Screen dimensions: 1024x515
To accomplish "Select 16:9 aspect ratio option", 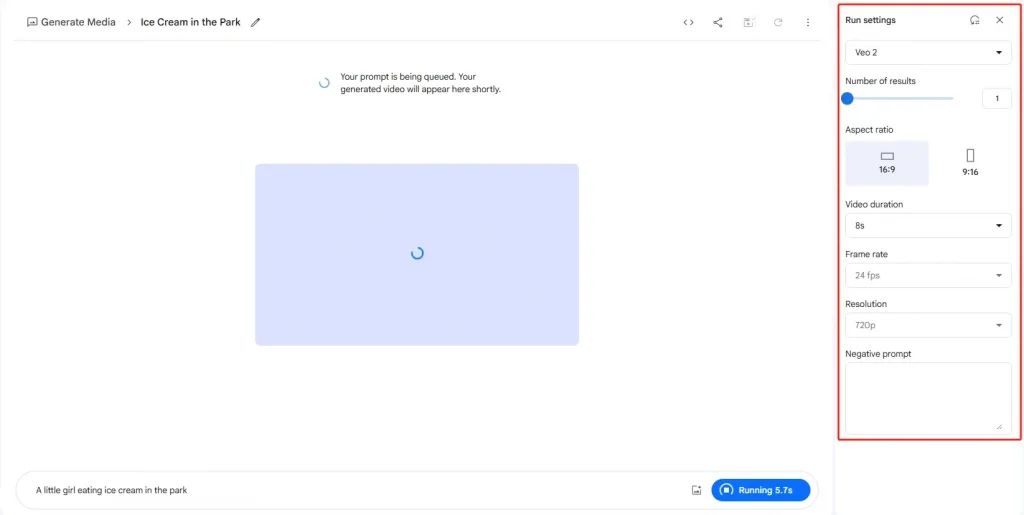I will click(x=887, y=163).
